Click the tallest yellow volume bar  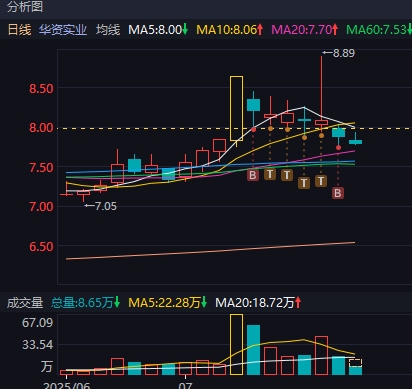[x=236, y=344]
